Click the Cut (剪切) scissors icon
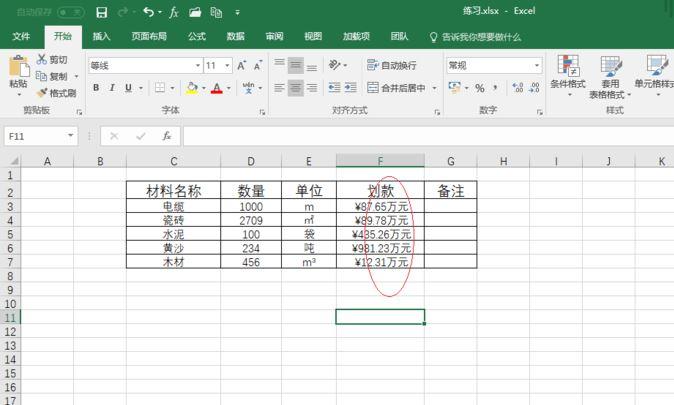The height and width of the screenshot is (405, 674). point(42,59)
